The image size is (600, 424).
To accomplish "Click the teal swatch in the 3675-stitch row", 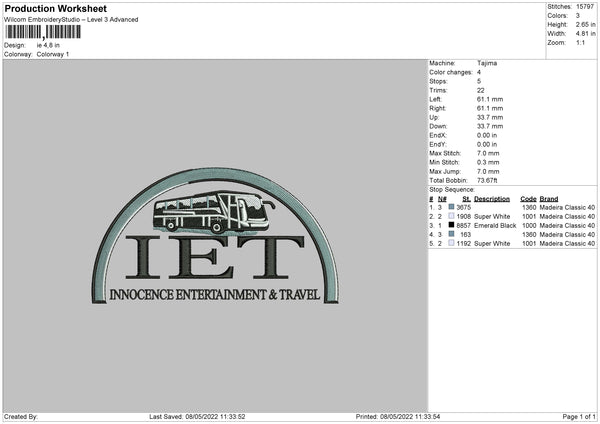I will 452,207.
